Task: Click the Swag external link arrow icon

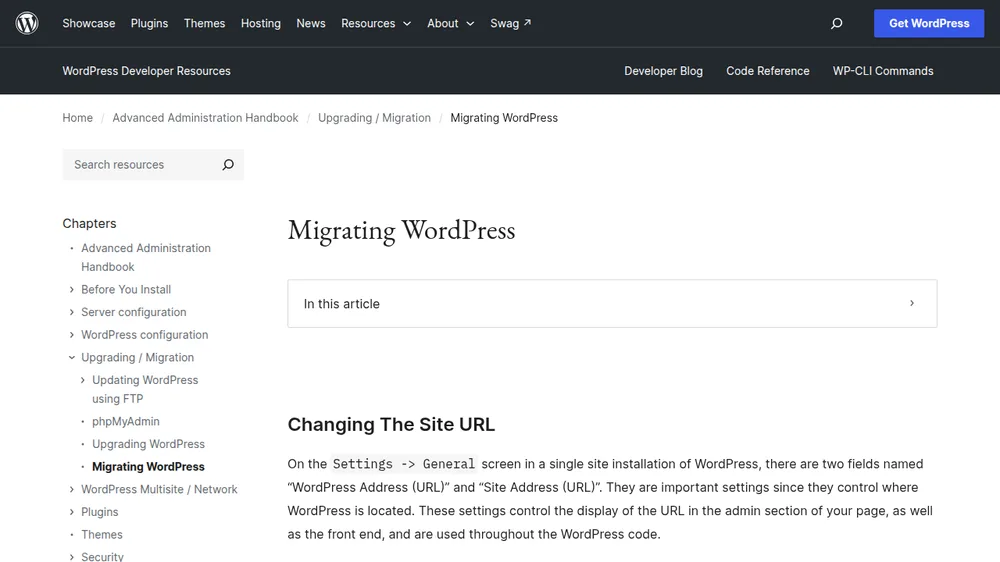Action: (527, 22)
